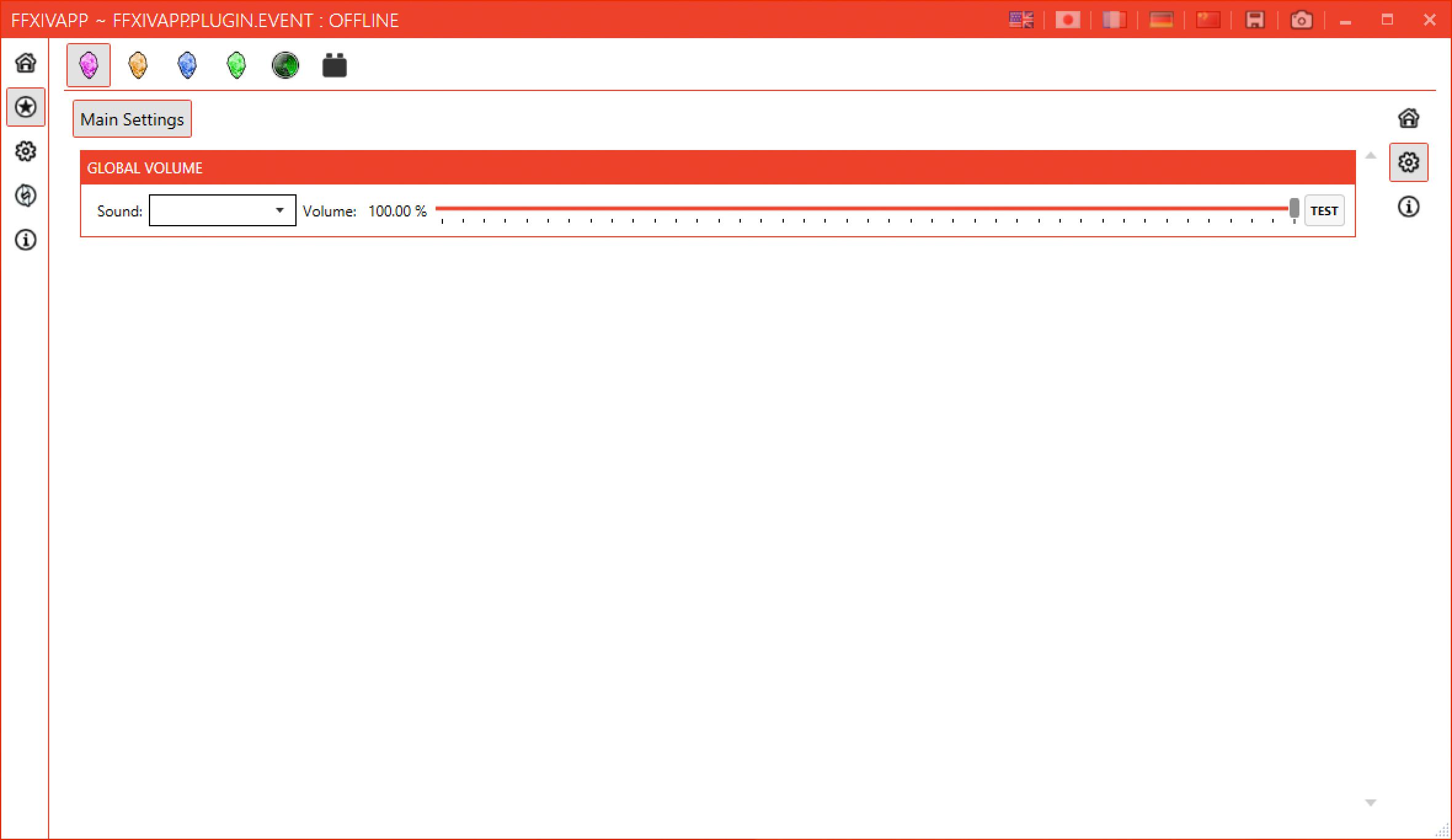Select the orange crystal plugin tab
This screenshot has height=840, width=1452.
138,65
